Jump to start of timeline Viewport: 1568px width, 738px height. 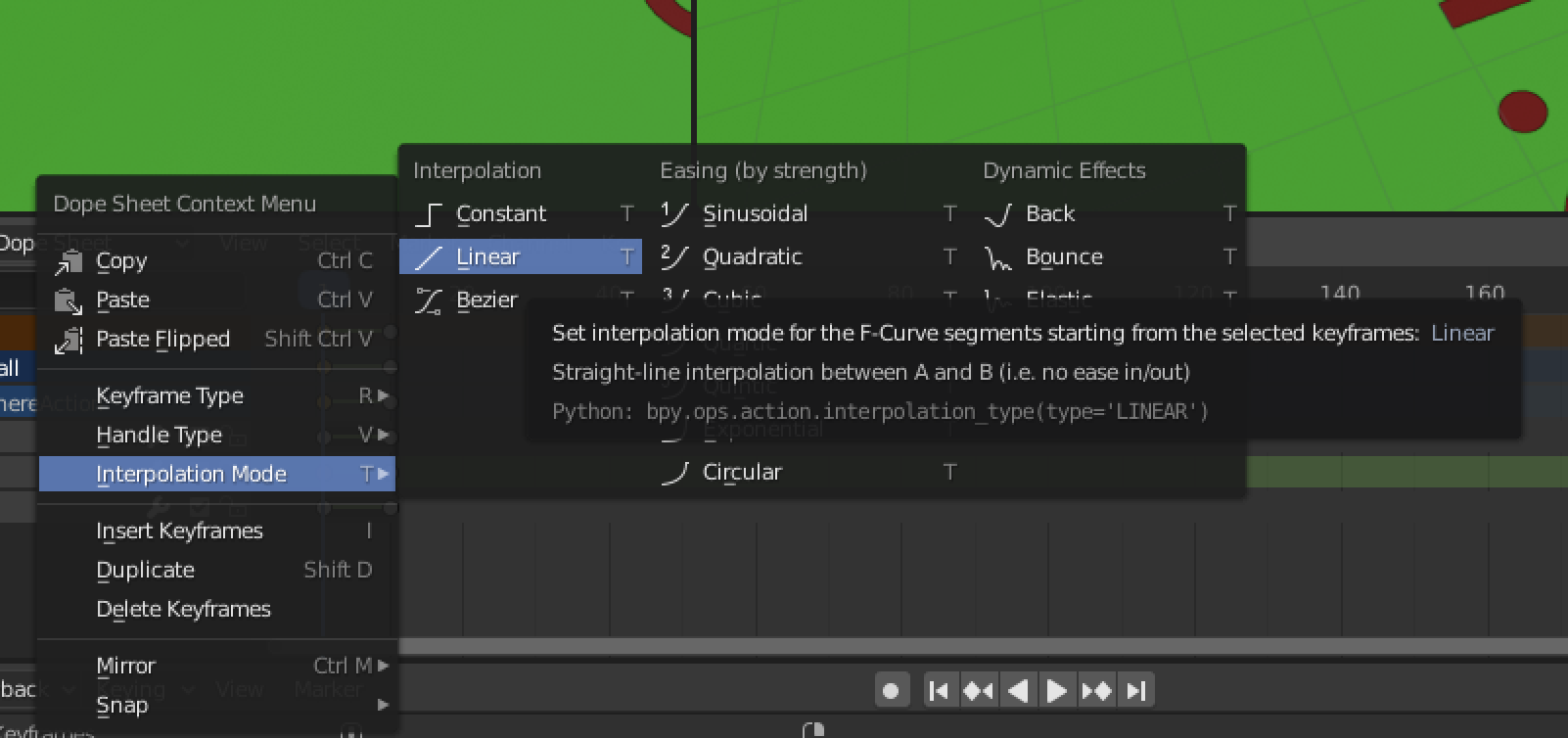pos(939,691)
